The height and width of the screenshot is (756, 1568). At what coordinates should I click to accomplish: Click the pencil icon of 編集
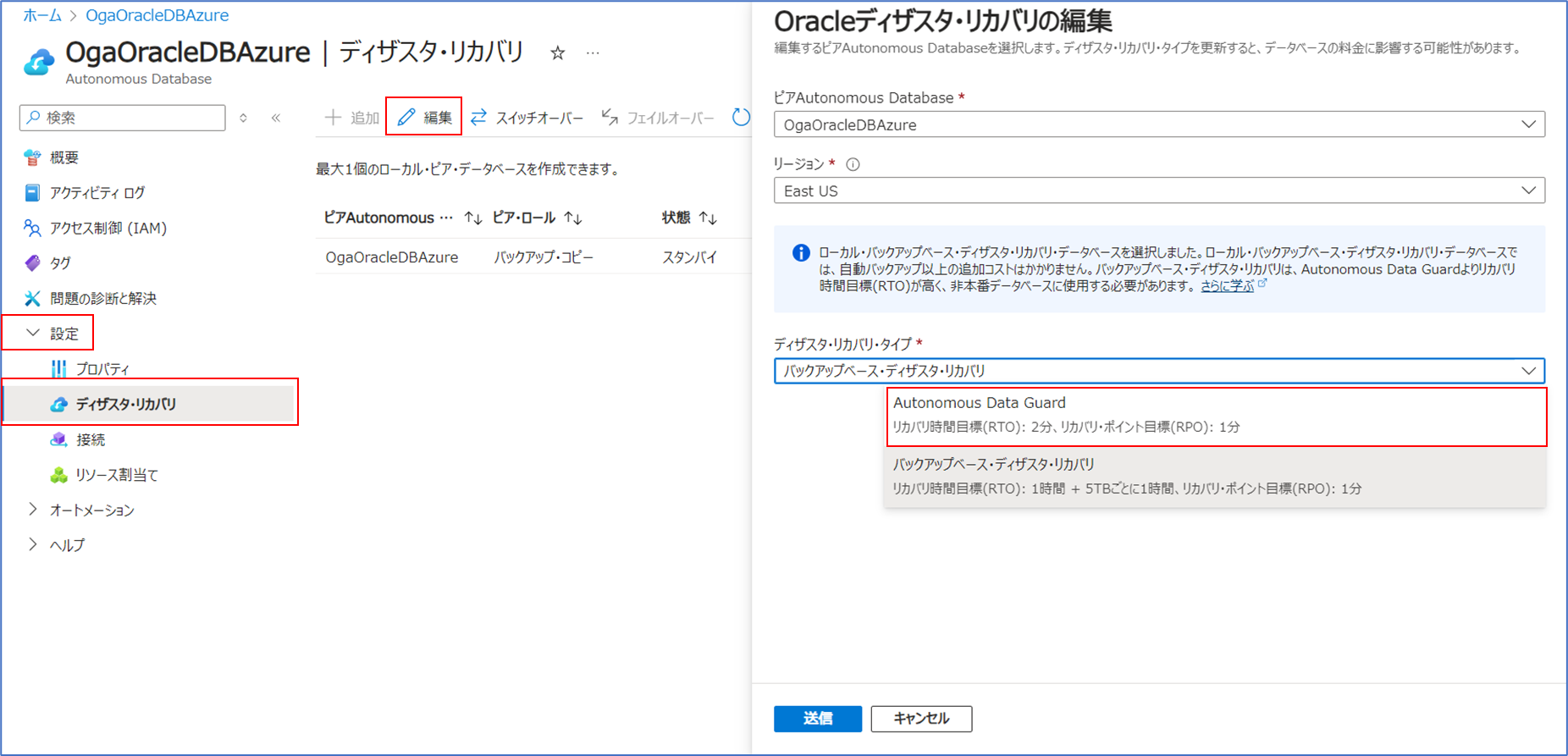(x=406, y=117)
